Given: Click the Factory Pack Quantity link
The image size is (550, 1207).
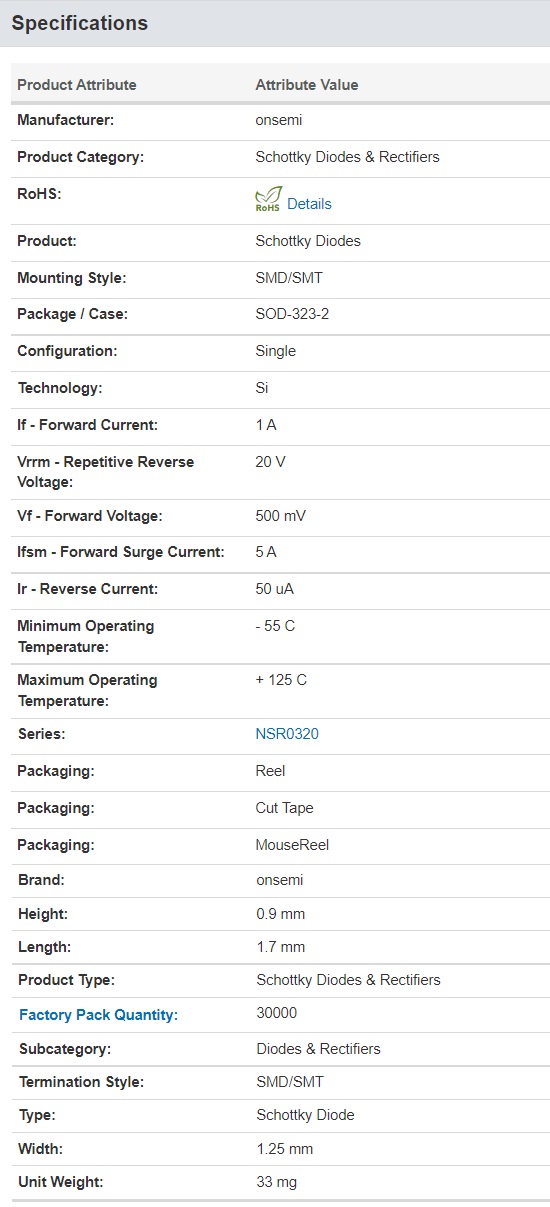Looking at the screenshot, I should coord(98,1015).
